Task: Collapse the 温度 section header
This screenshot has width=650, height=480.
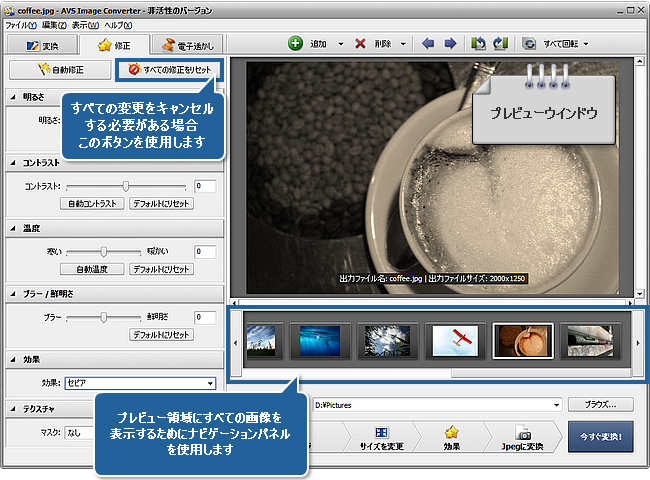Action: point(12,227)
